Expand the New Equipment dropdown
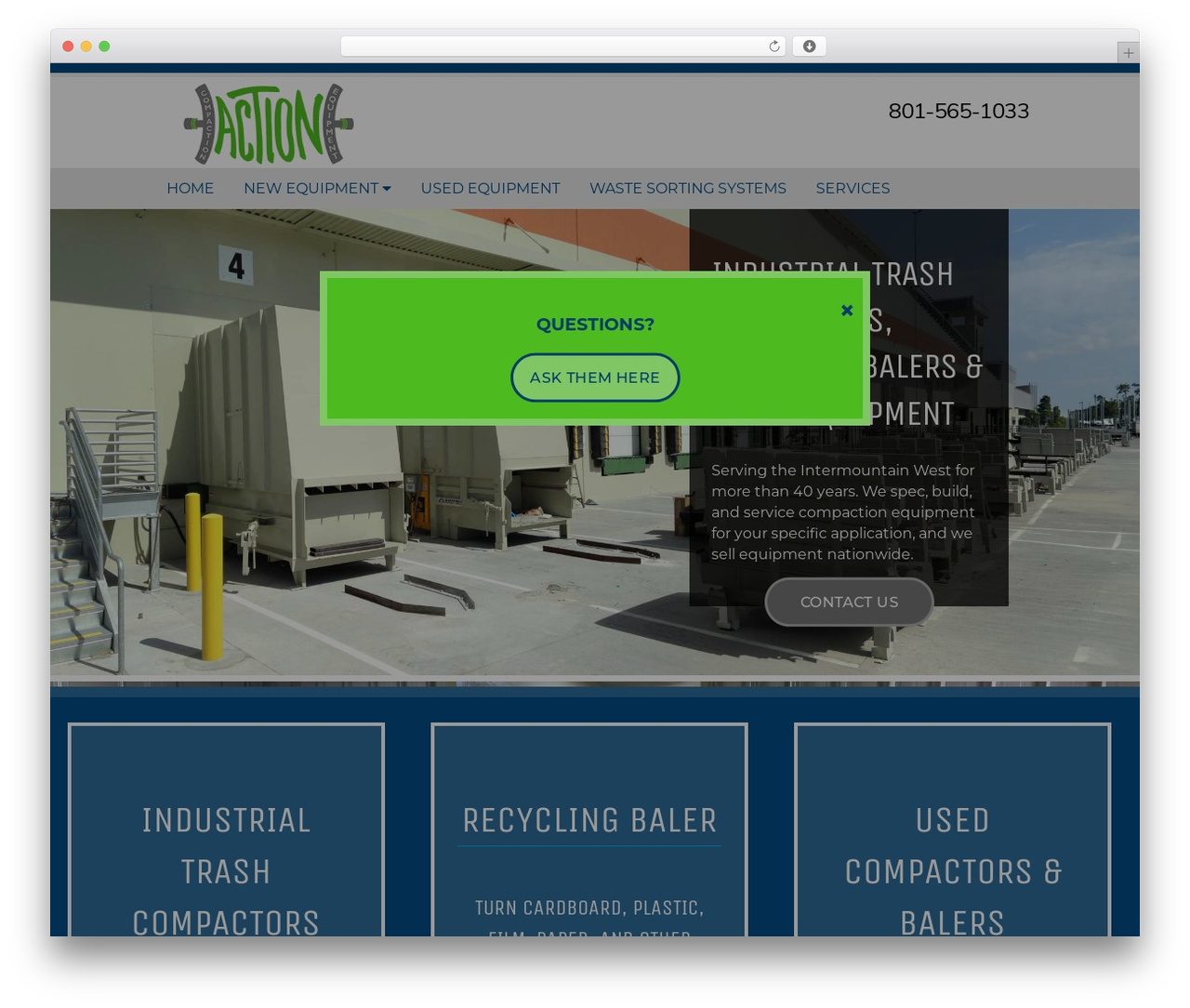The image size is (1190, 1008). [x=317, y=188]
